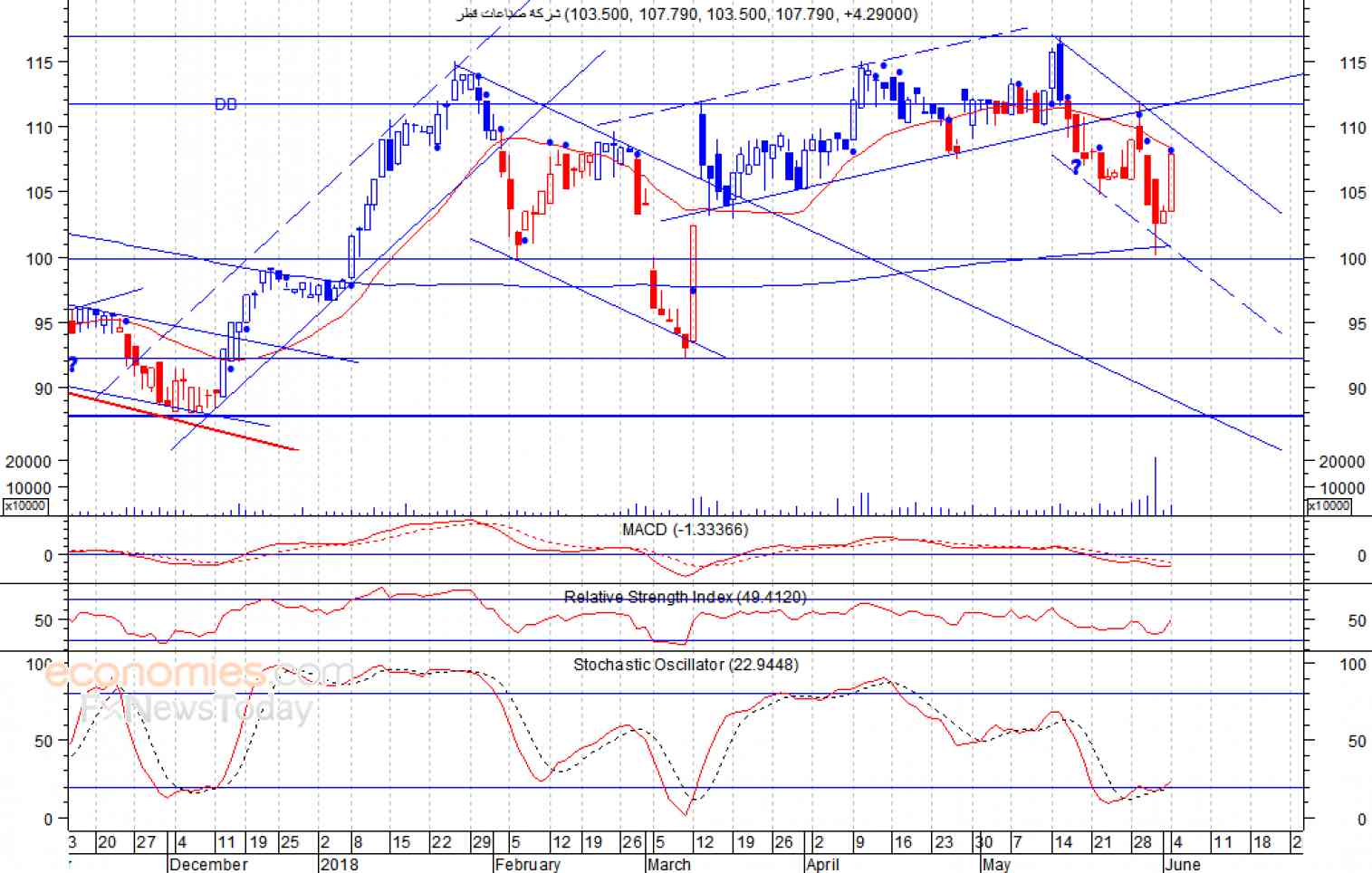Image resolution: width=1372 pixels, height=873 pixels.
Task: Click the blue question mark near May 21
Action: click(1076, 167)
